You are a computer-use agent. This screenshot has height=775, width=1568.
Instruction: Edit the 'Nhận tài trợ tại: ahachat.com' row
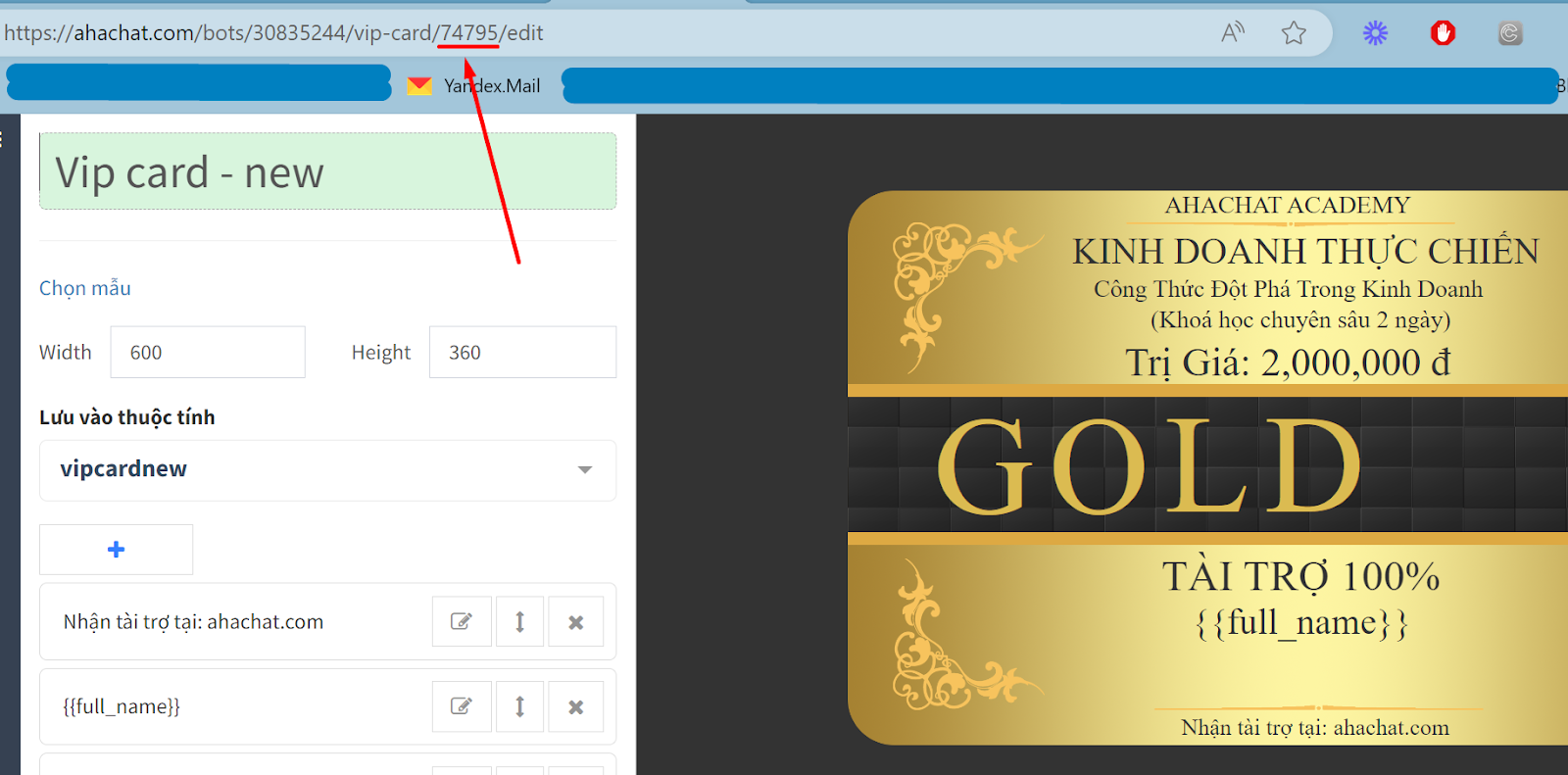coord(462,621)
